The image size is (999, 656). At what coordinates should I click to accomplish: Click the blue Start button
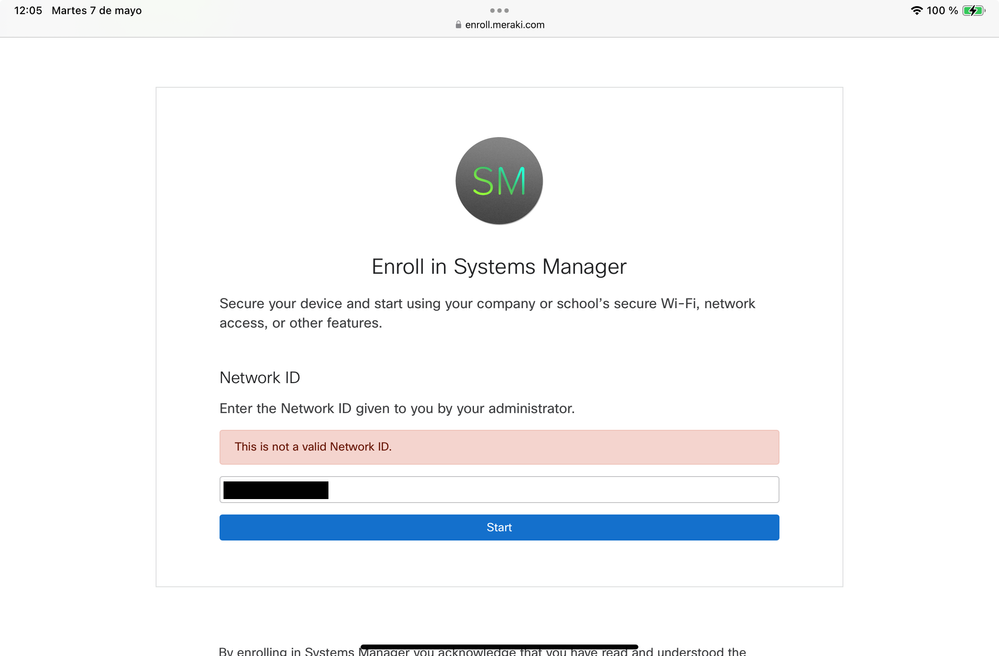pos(499,527)
